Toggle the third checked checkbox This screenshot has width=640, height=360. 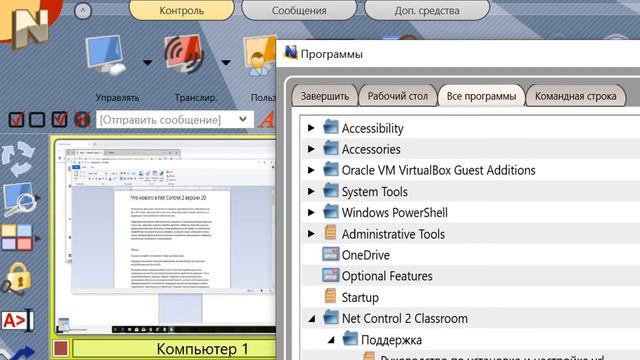pyautogui.click(x=60, y=120)
